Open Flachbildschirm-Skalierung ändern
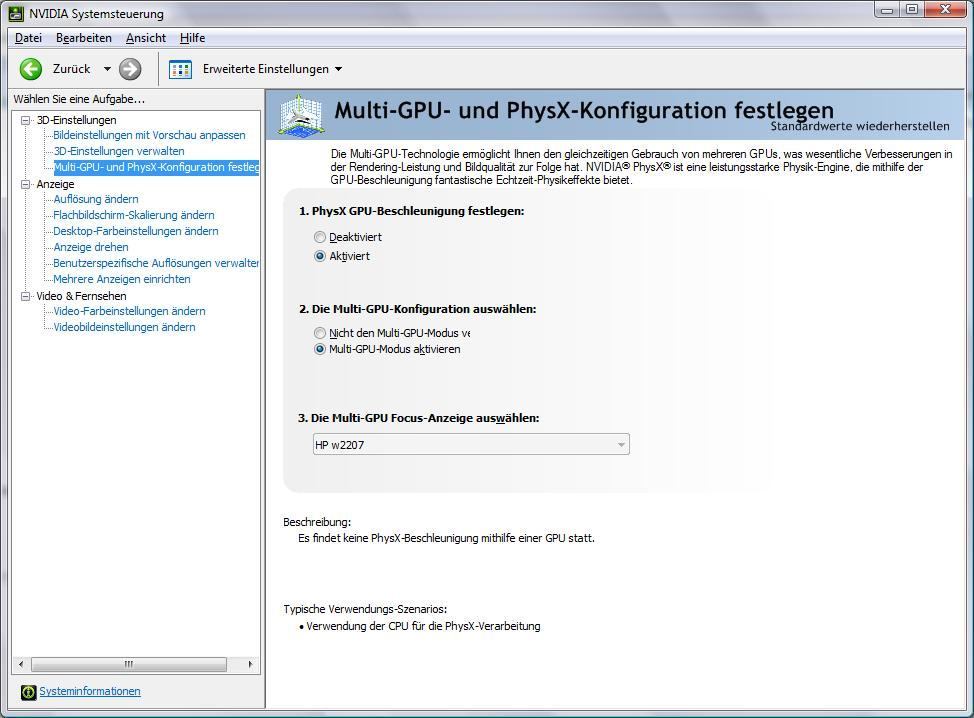974x718 pixels. (134, 215)
